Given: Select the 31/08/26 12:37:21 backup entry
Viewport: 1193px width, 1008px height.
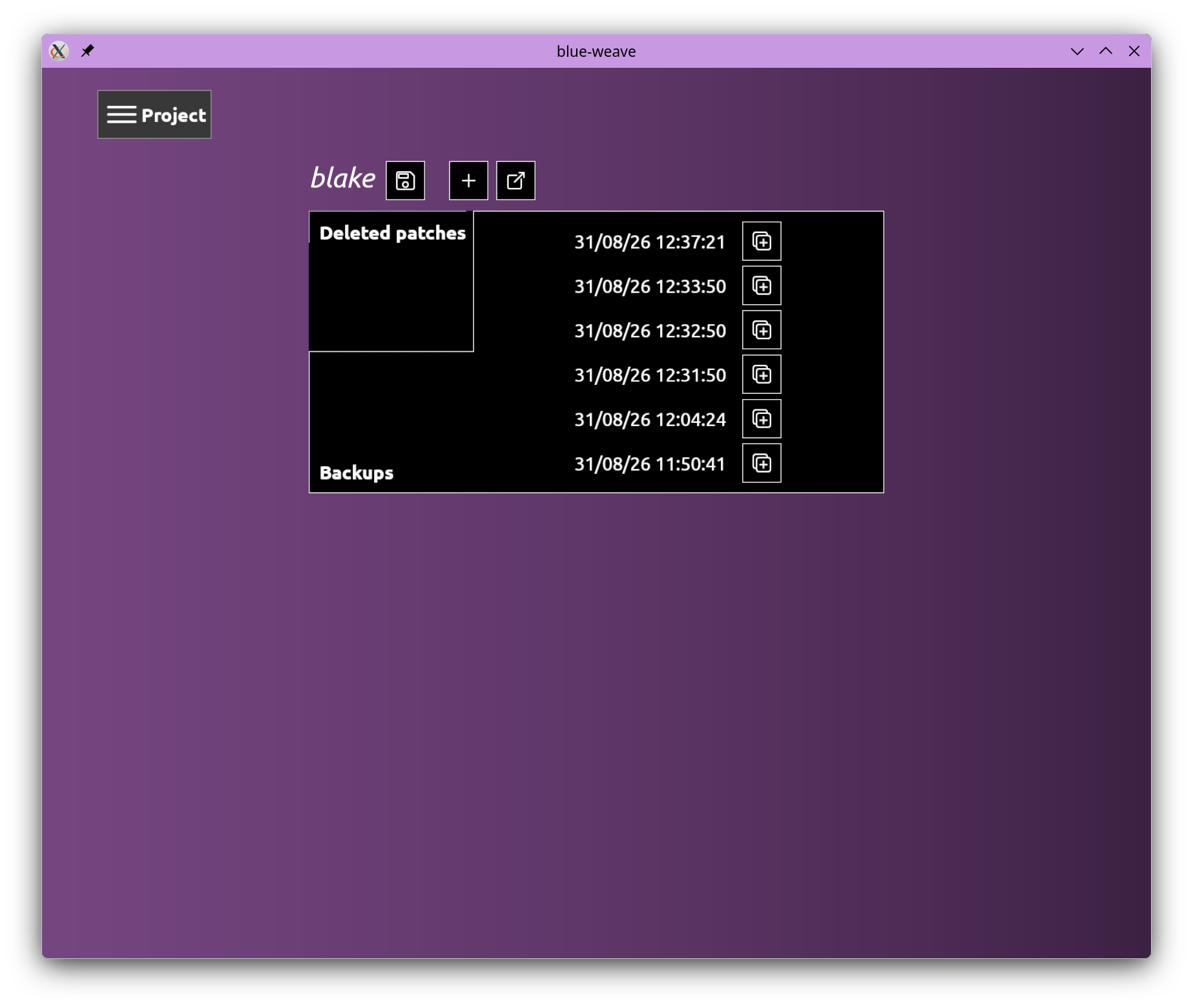Looking at the screenshot, I should 650,242.
